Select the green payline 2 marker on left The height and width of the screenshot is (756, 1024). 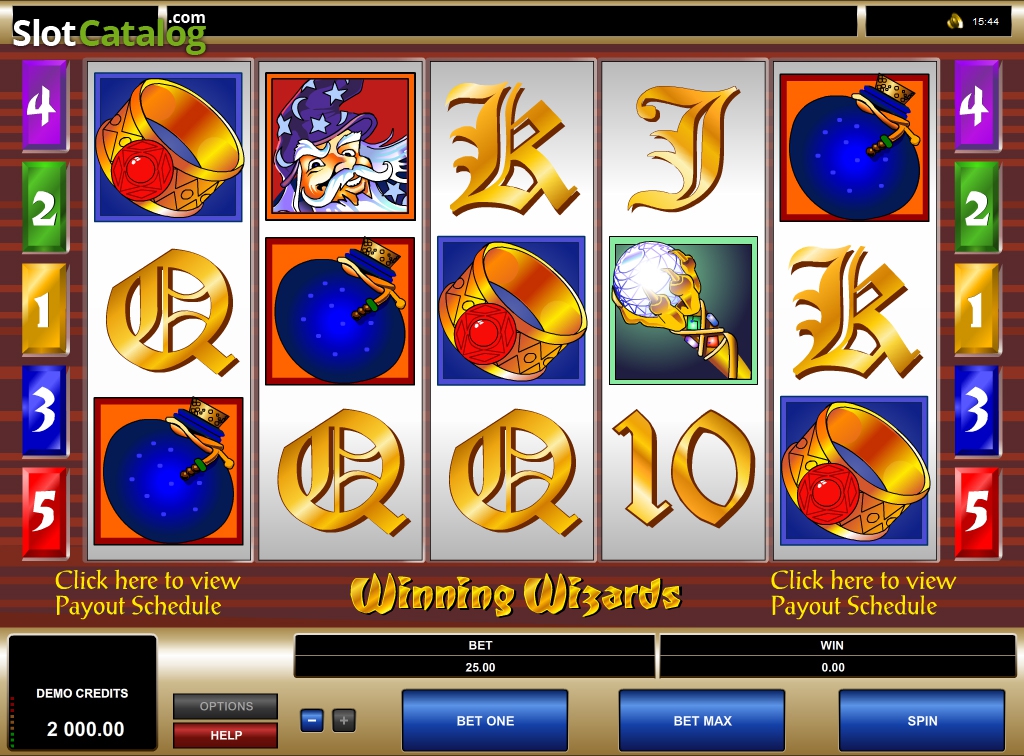45,207
